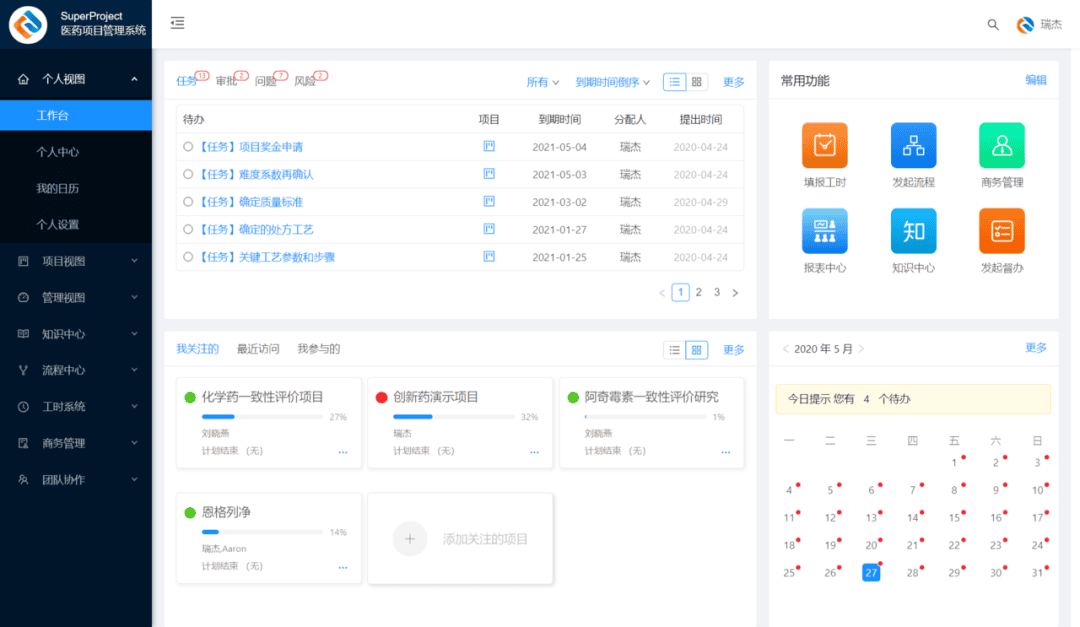The width and height of the screenshot is (1080, 627).
Task: Collapse the sidebar with the menu fold icon
Action: click(177, 23)
